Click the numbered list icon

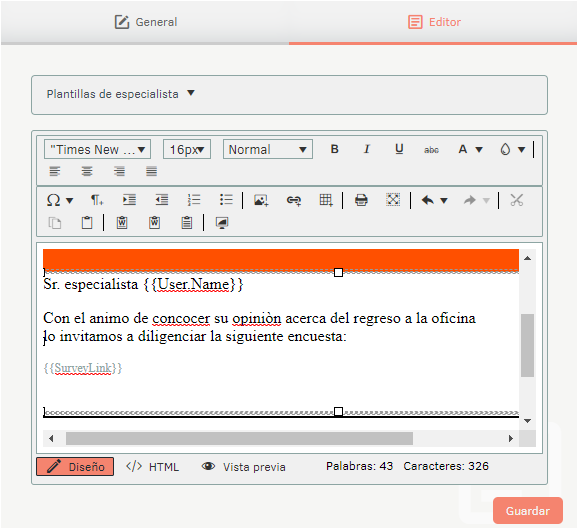[x=194, y=201]
